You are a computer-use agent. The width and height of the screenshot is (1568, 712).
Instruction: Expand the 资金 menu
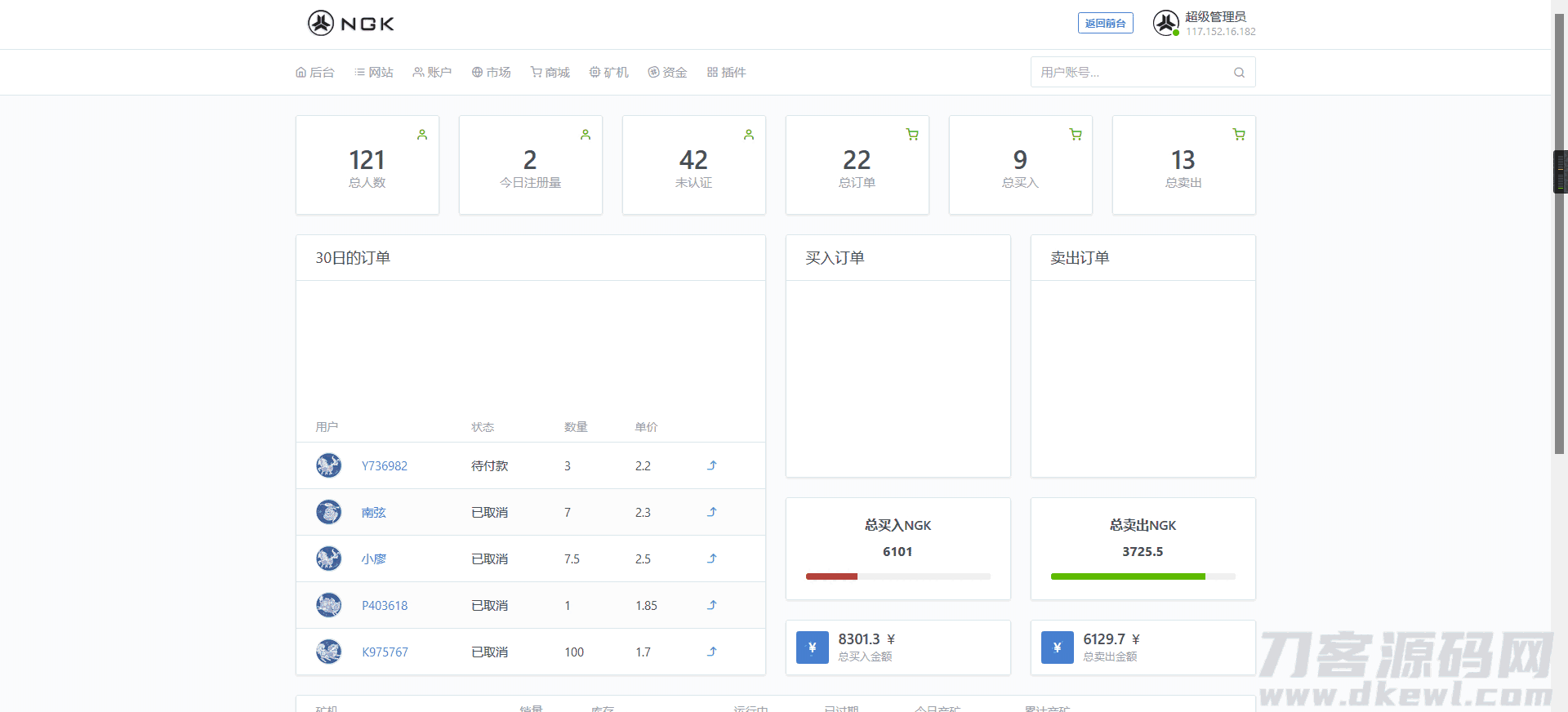pos(667,73)
